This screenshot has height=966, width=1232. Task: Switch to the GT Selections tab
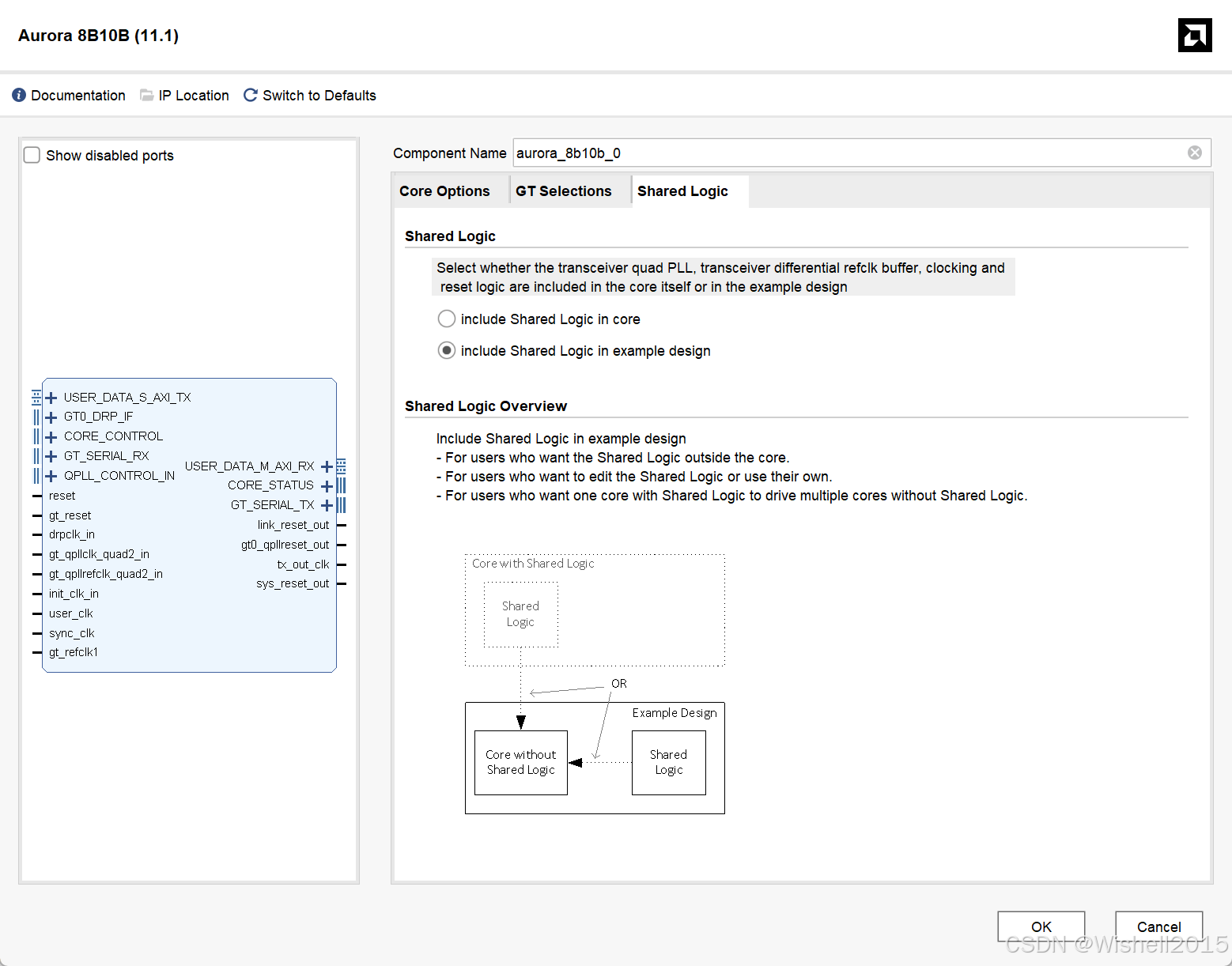[564, 191]
